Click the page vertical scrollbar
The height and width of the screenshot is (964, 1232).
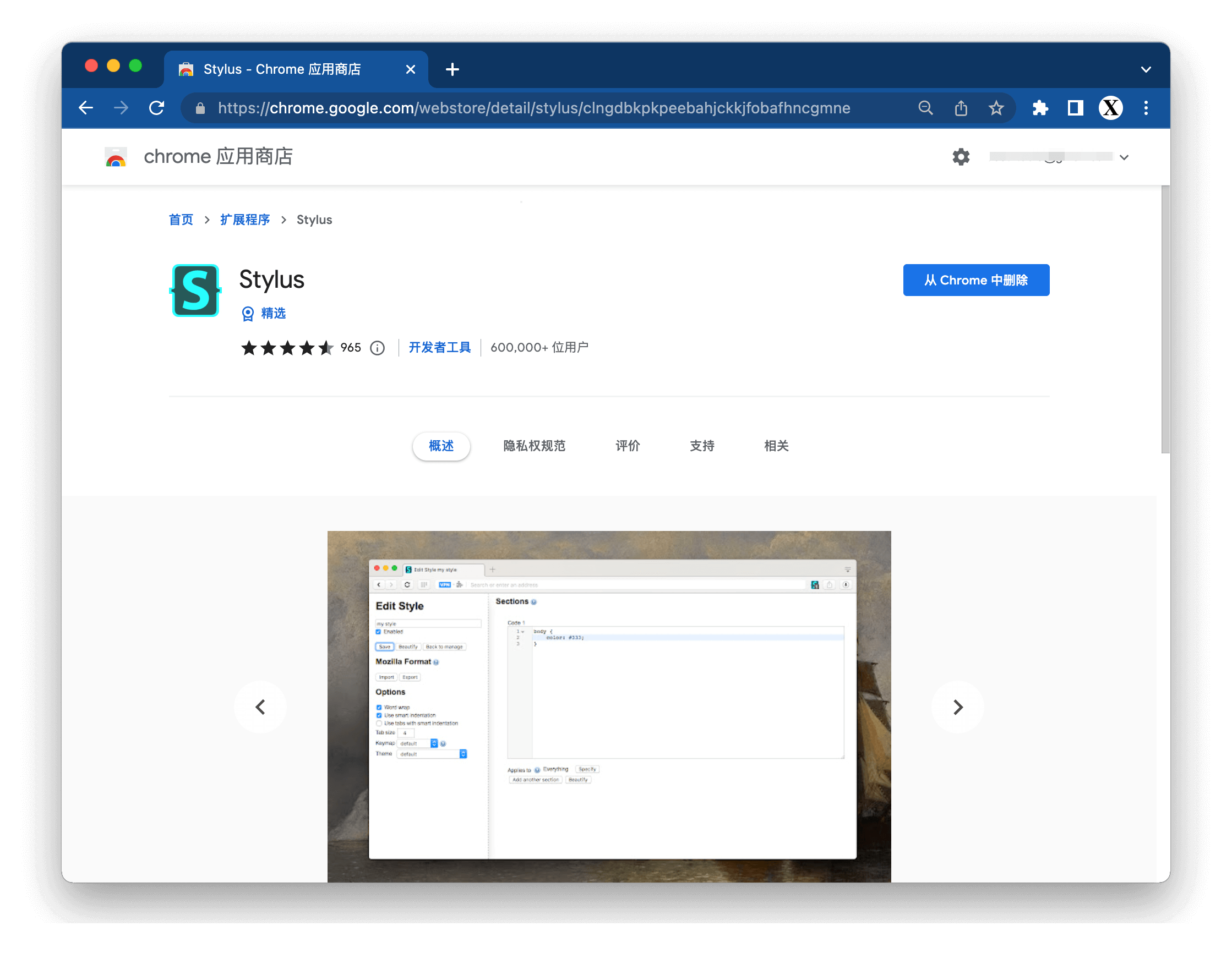1165,319
